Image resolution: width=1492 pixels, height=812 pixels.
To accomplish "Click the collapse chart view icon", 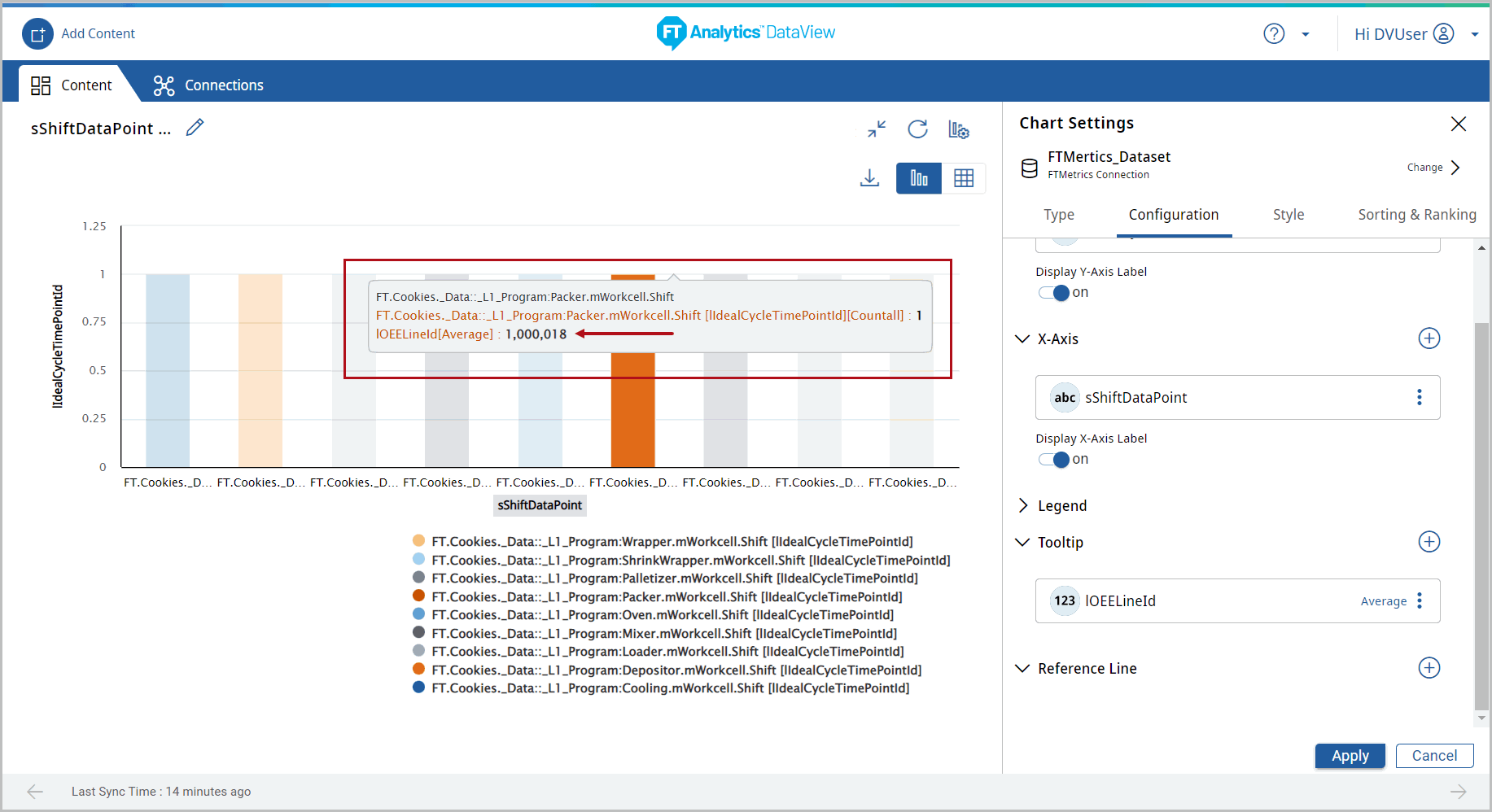I will click(877, 129).
